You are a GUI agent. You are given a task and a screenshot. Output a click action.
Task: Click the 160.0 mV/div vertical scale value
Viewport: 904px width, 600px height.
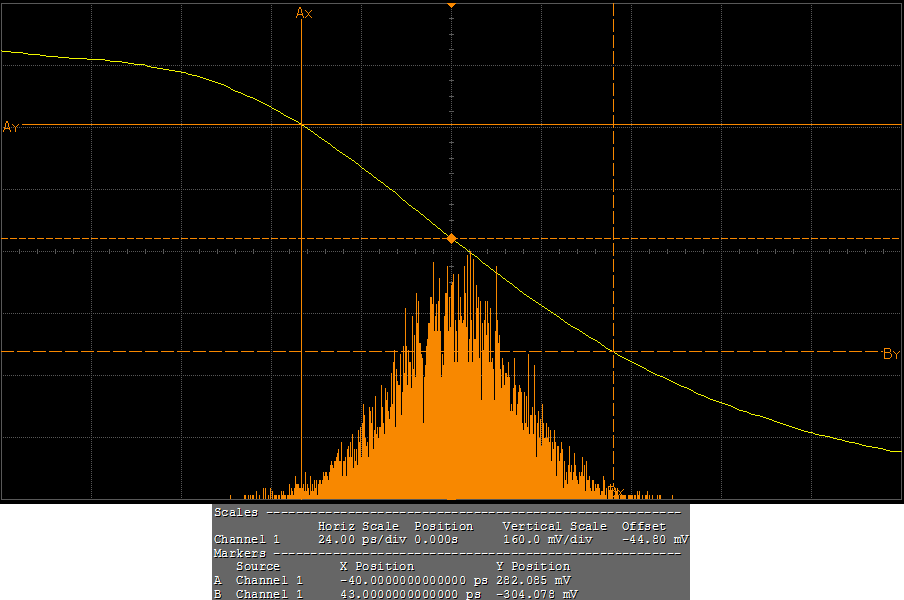548,539
